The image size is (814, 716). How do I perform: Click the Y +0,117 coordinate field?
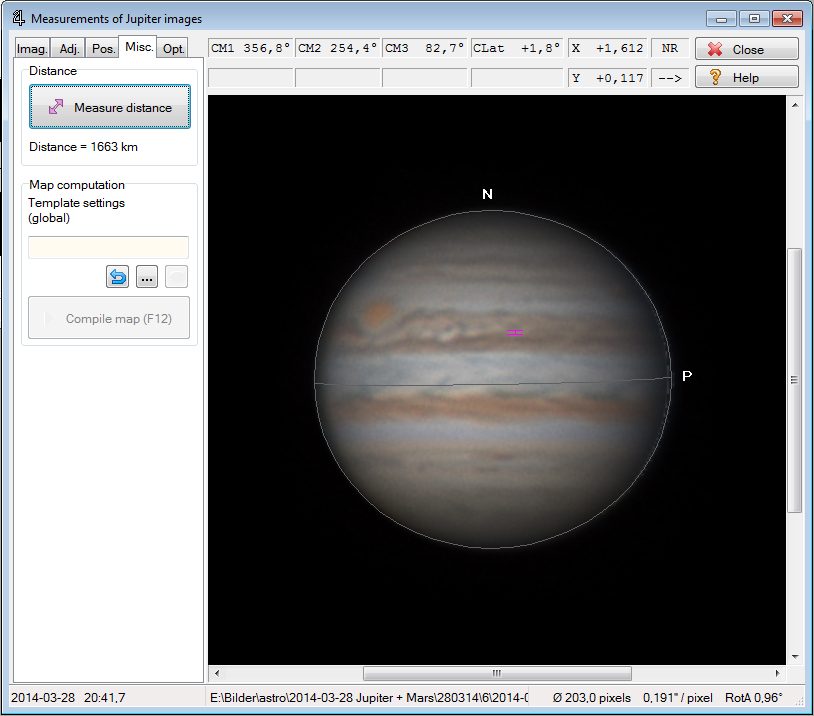[x=607, y=78]
